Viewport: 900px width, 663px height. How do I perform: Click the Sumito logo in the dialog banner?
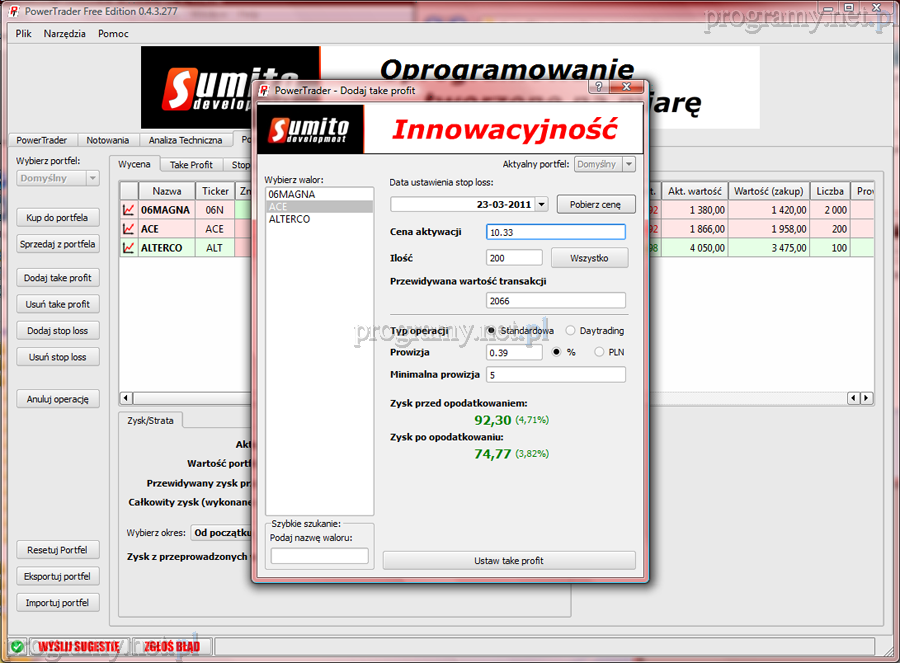pos(310,129)
